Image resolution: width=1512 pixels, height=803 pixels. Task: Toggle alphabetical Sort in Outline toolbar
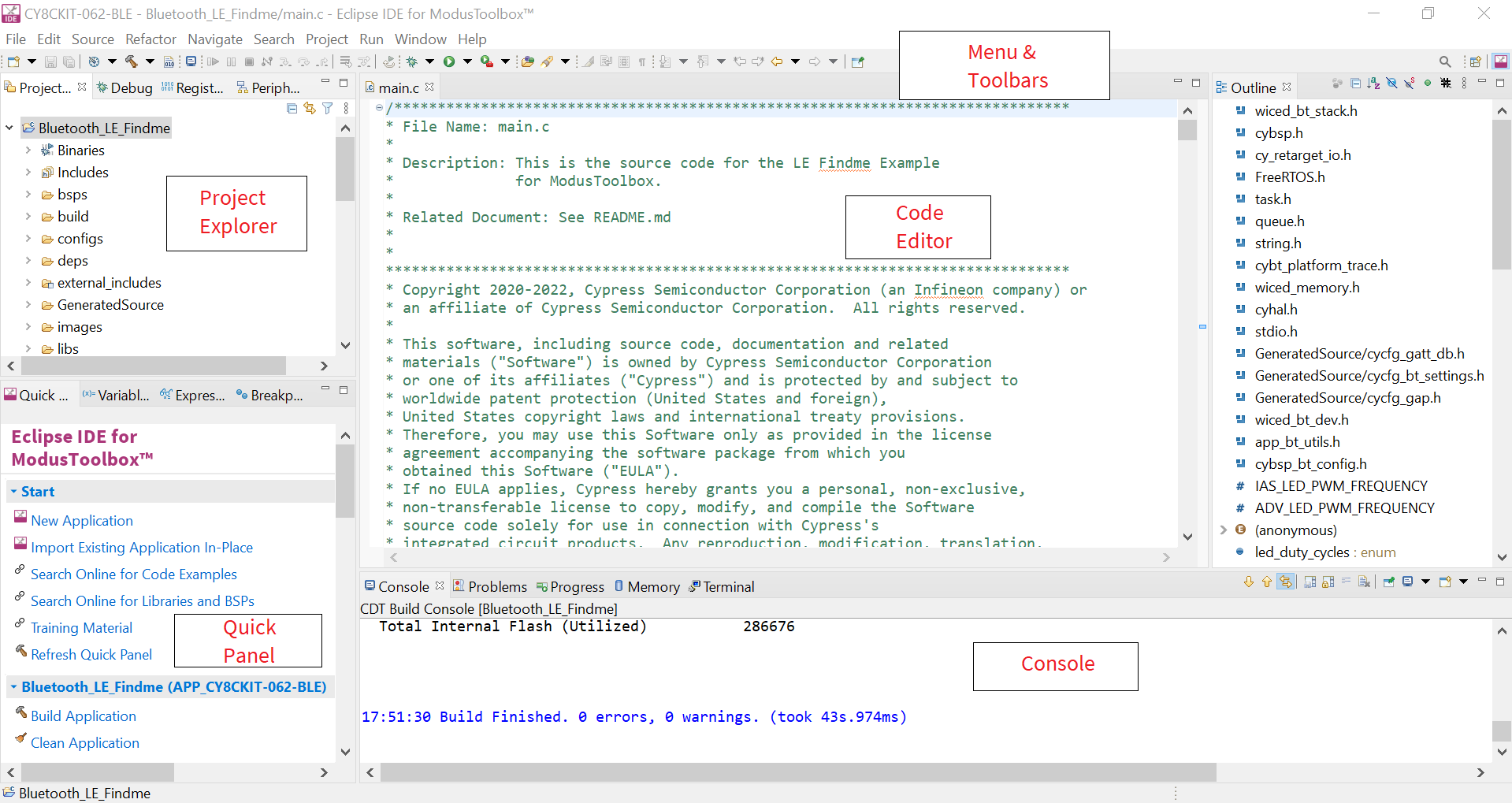pyautogui.click(x=1373, y=83)
